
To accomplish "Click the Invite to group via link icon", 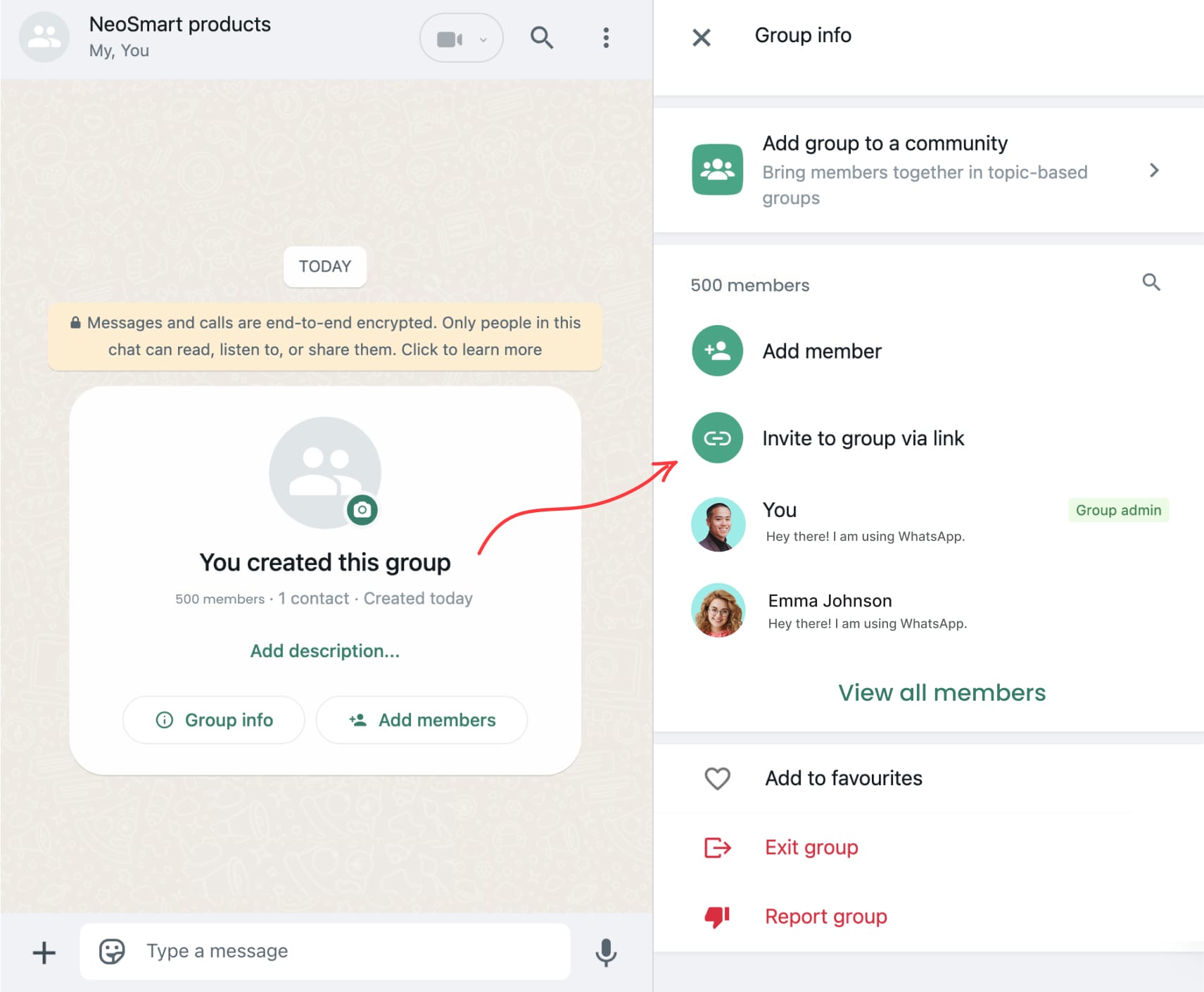I will pos(717,438).
